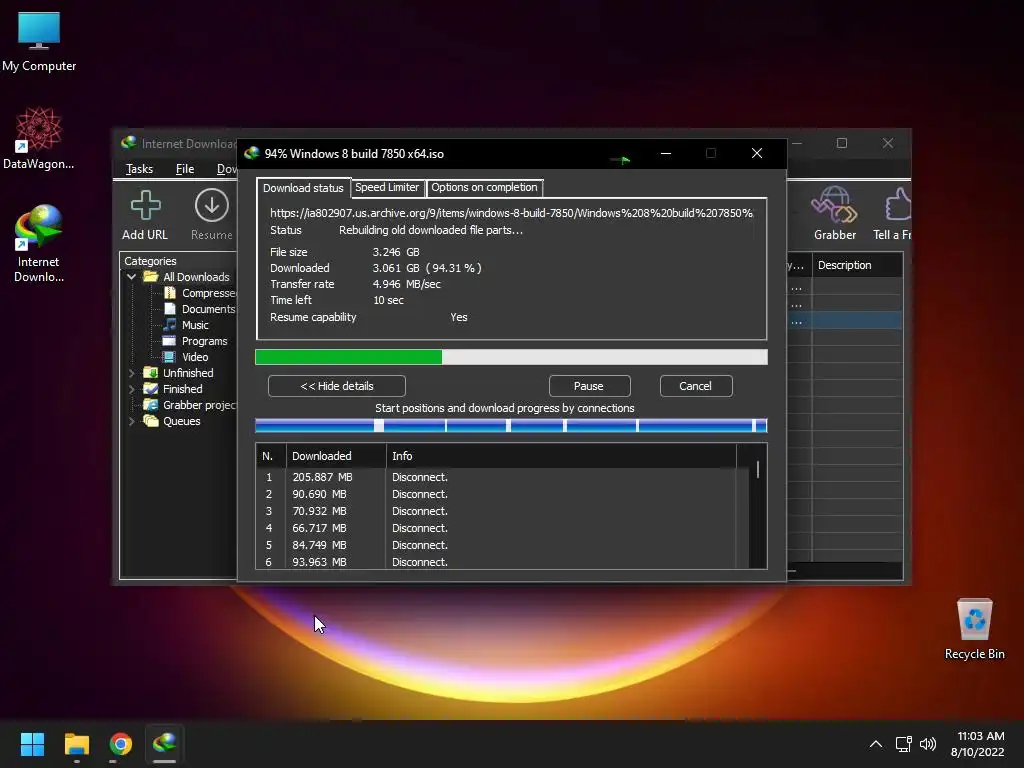Open the Recycle Bin icon
The image size is (1024, 768).
click(x=974, y=628)
